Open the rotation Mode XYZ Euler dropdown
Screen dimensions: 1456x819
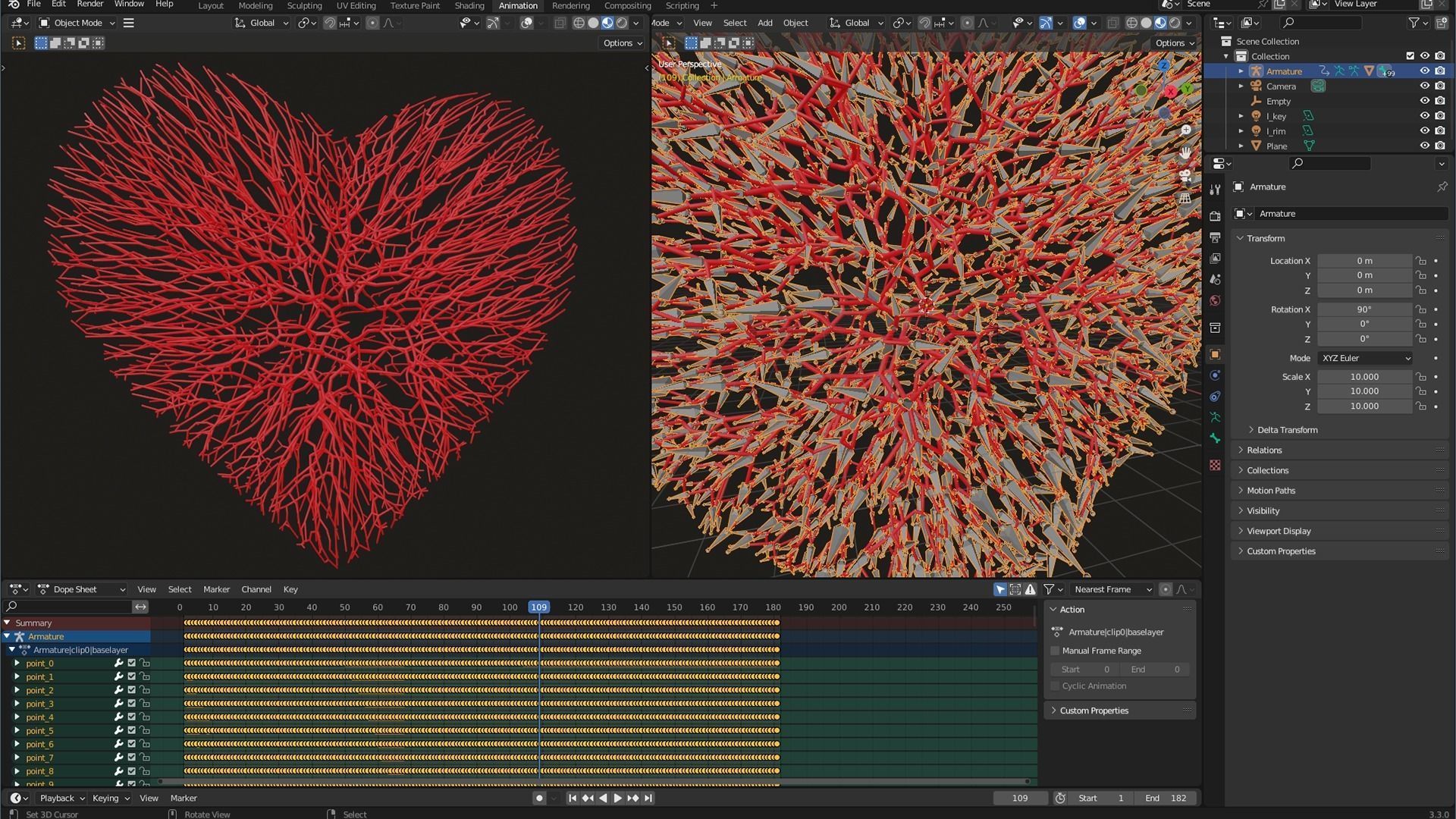[x=1365, y=358]
